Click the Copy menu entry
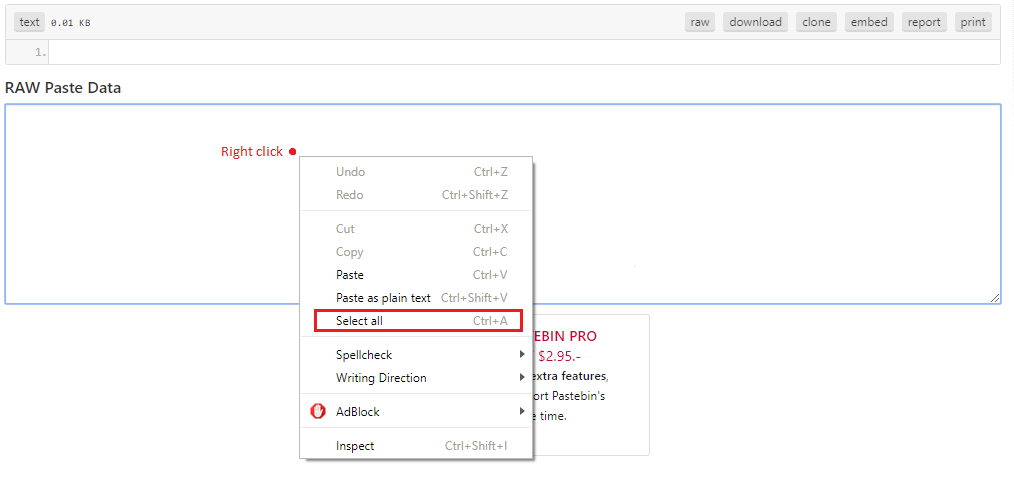 [350, 252]
